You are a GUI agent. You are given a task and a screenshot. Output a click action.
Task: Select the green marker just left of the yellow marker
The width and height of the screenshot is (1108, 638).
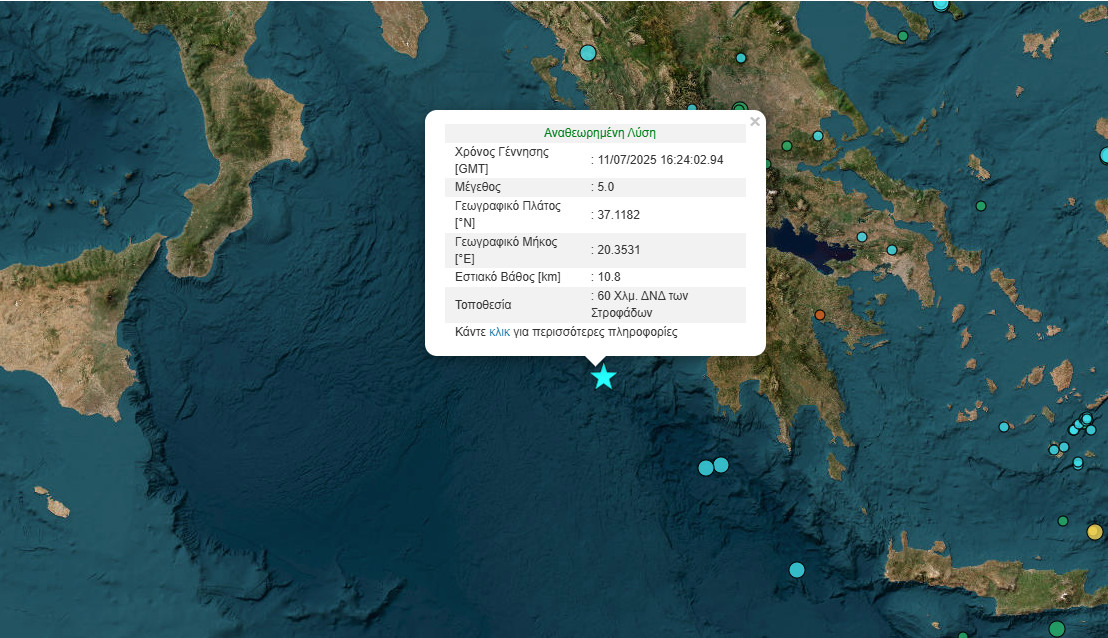point(1063,521)
